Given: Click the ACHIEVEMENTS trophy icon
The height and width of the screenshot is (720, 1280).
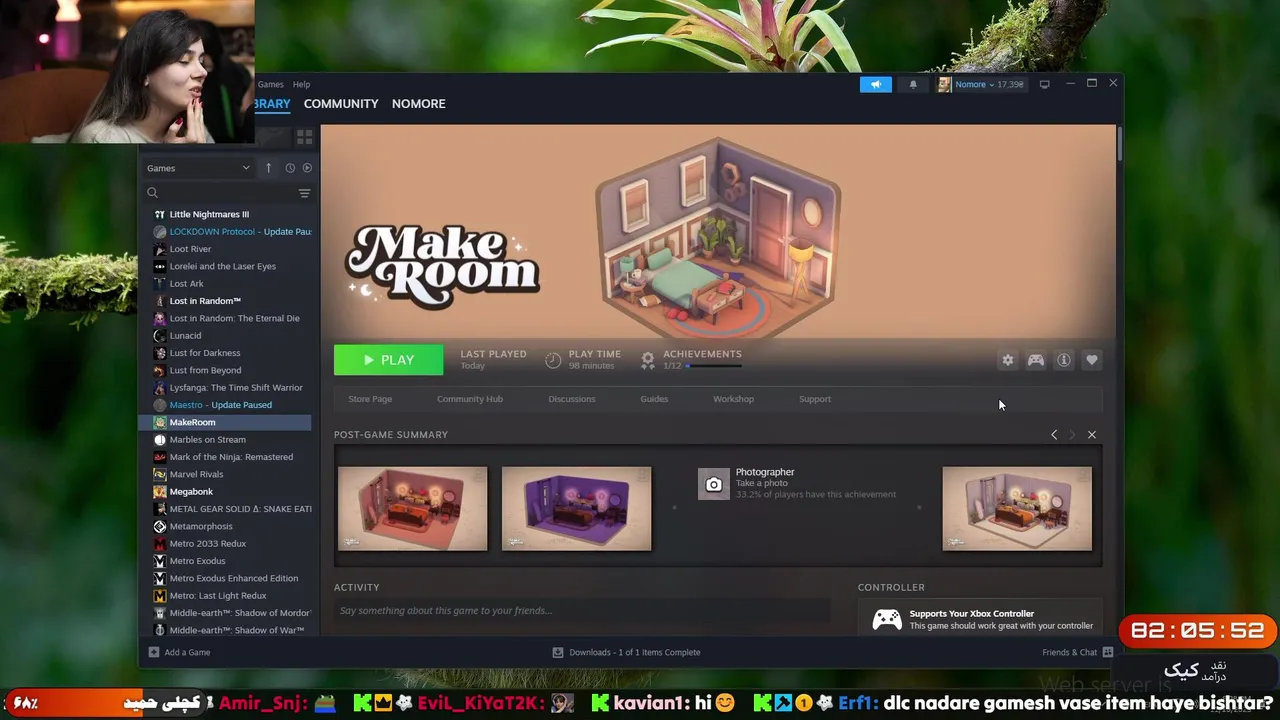Looking at the screenshot, I should pos(648,360).
